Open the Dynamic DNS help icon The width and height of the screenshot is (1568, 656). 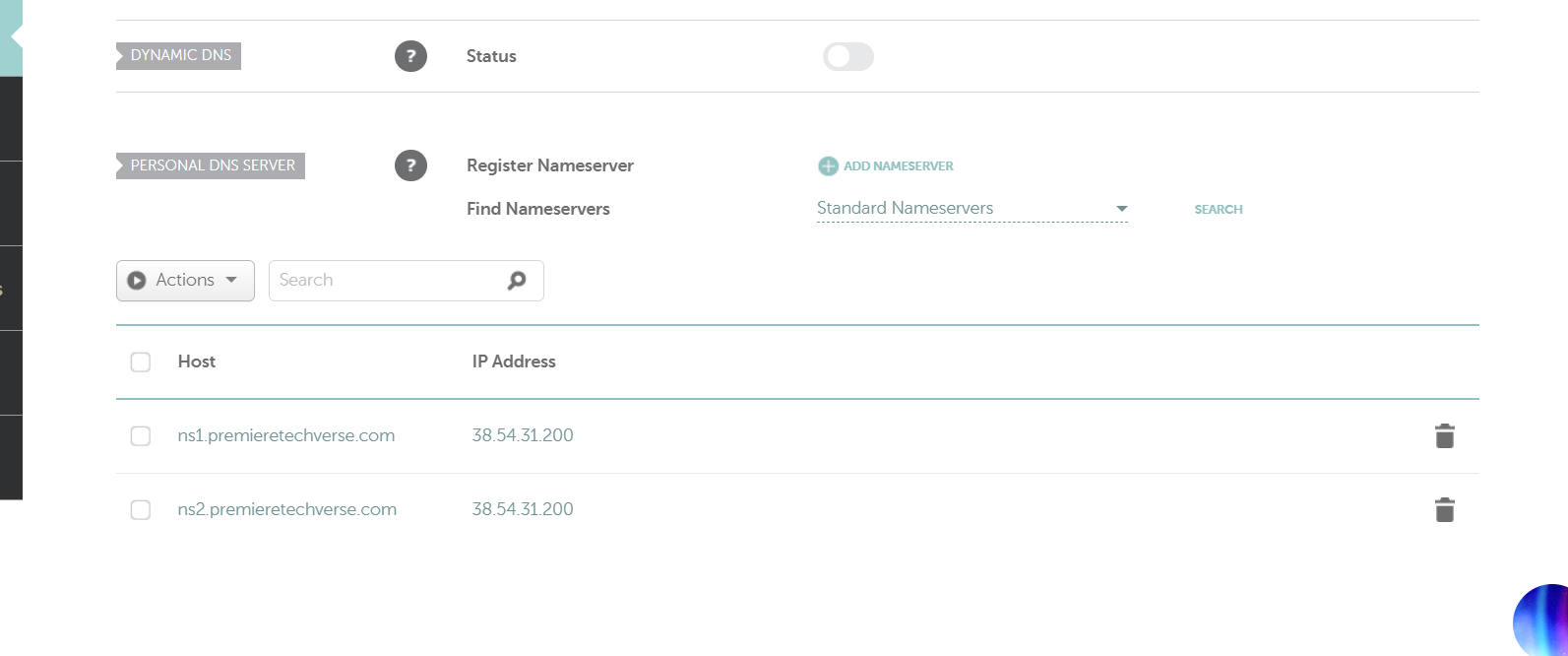coord(410,56)
